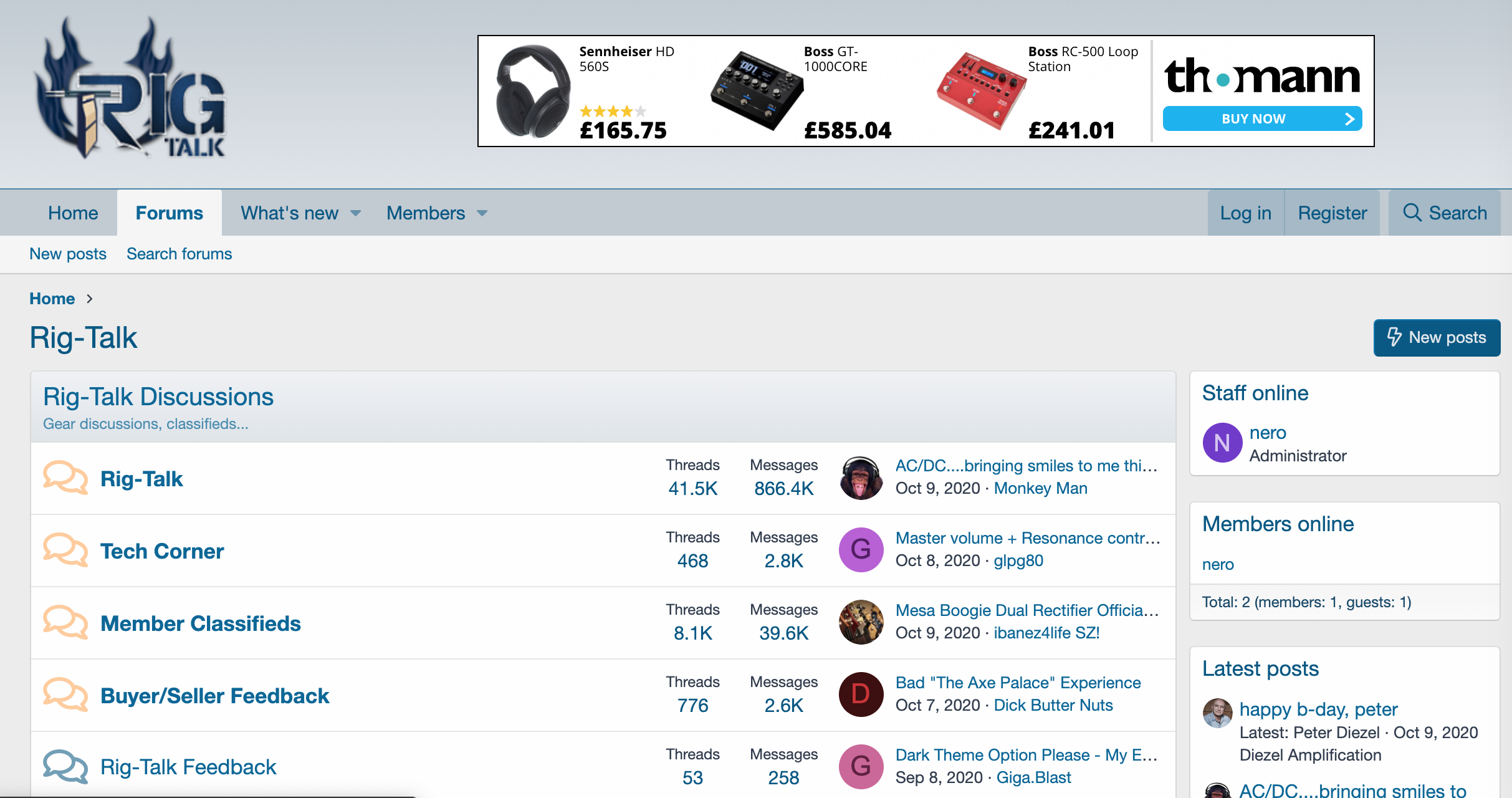Click the Member Classifieds chat bubble icon

(65, 623)
